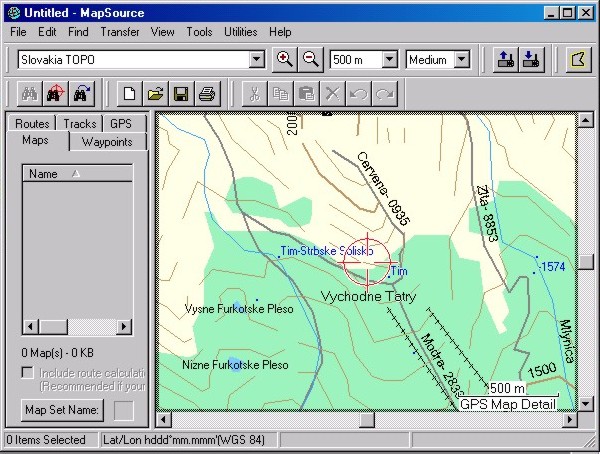Image resolution: width=600 pixels, height=454 pixels.
Task: Switch to the Waypoints tab
Action: point(107,142)
